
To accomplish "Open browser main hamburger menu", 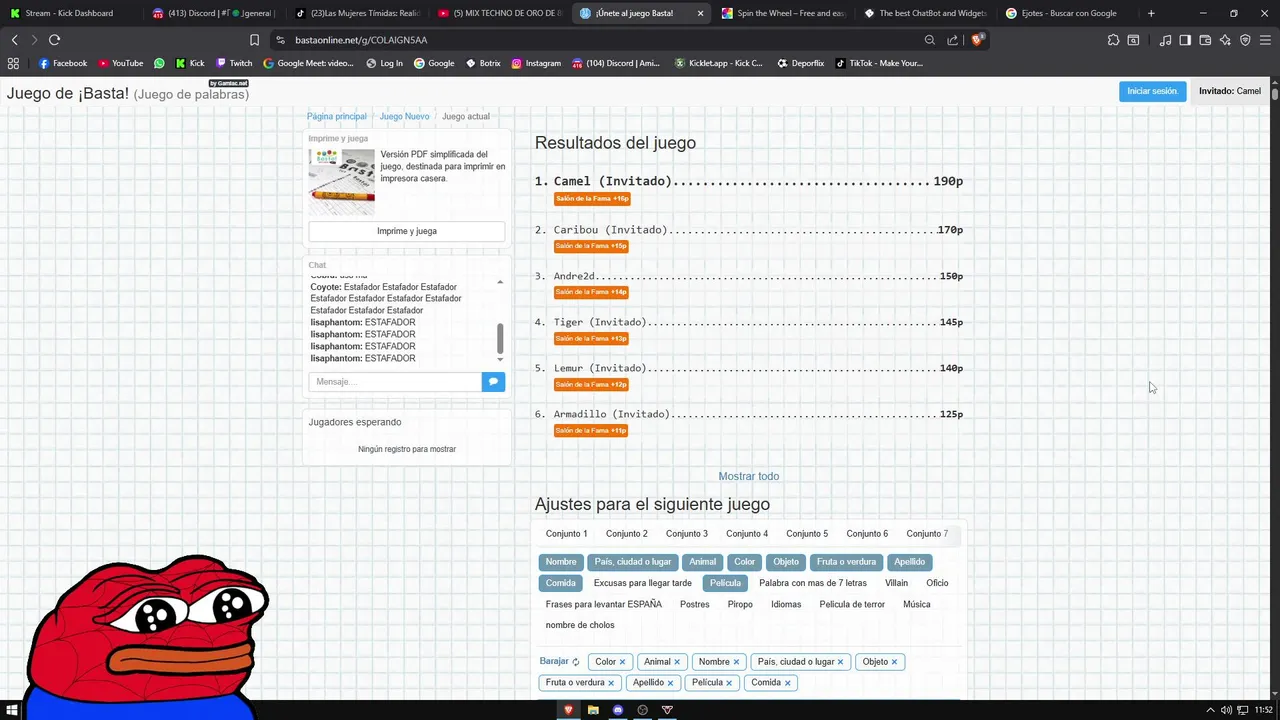I will point(1265,40).
